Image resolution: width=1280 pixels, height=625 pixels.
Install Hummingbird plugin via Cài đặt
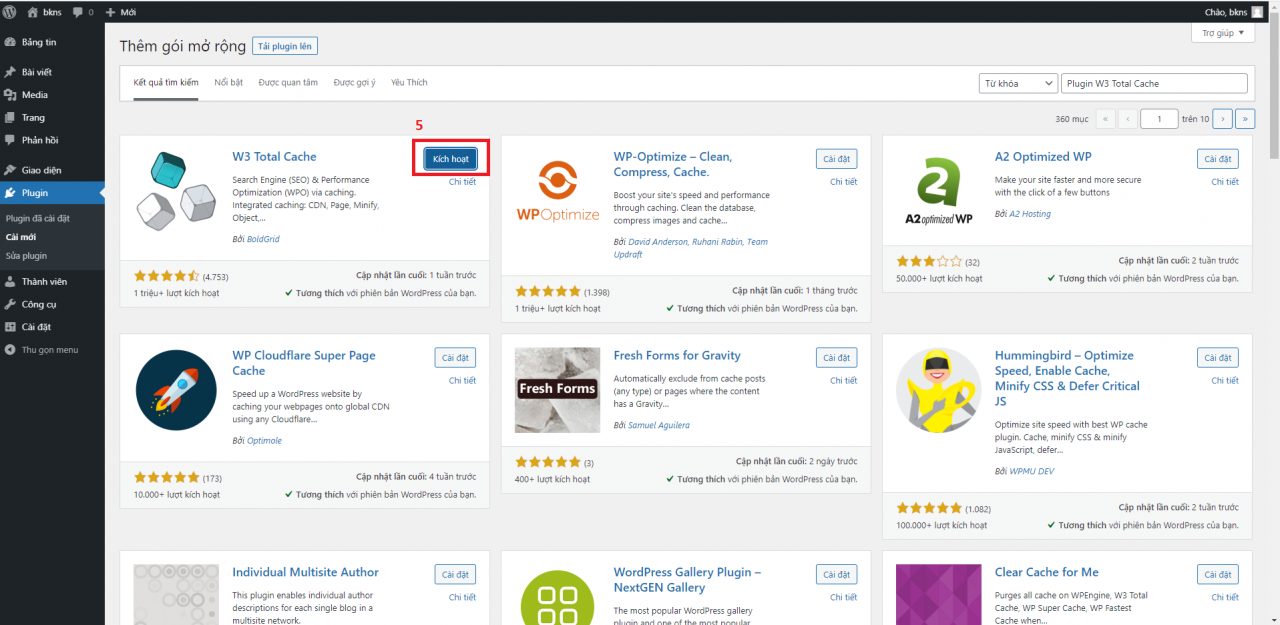[1218, 358]
